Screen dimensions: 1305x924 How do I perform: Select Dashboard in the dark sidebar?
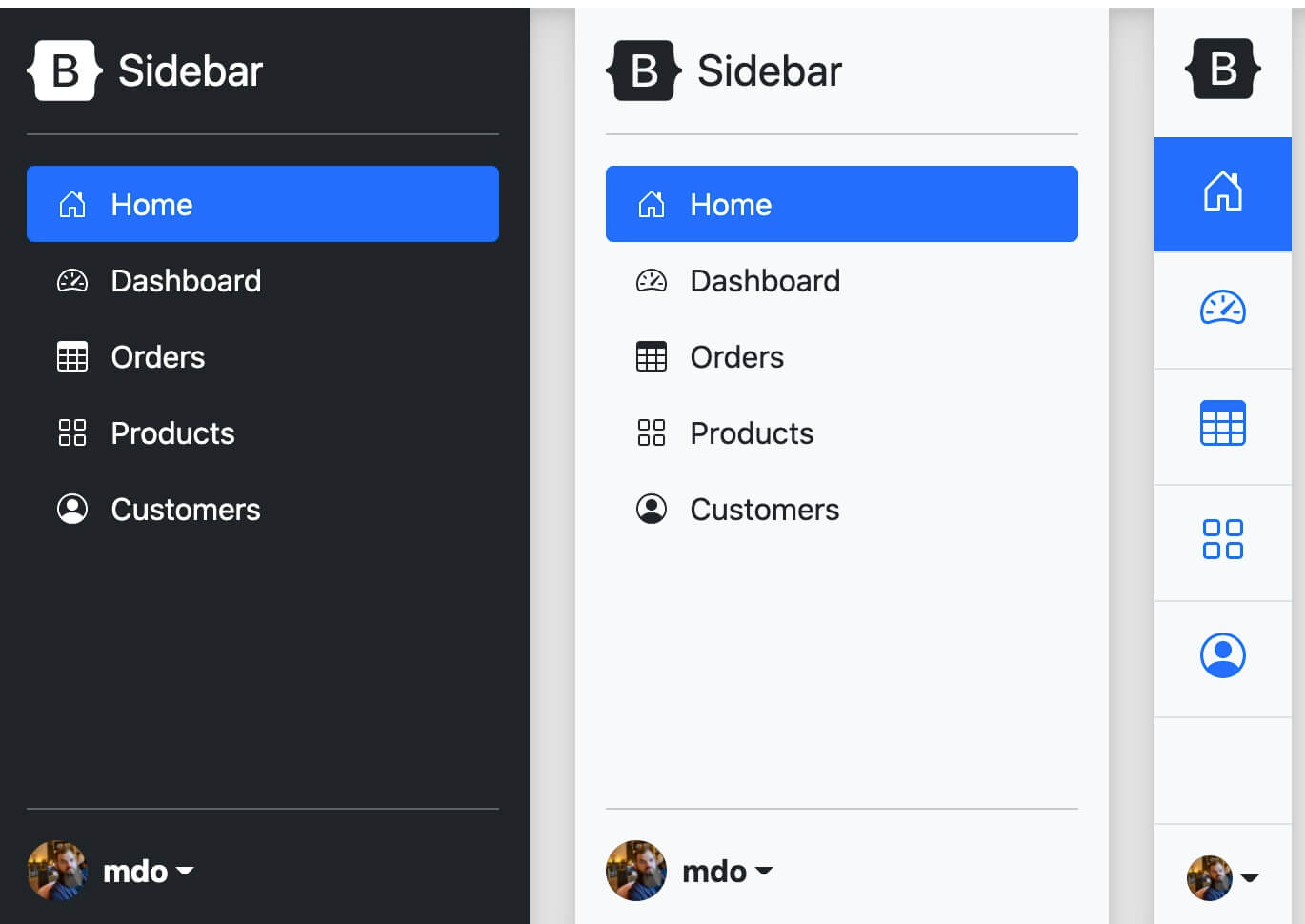point(186,281)
